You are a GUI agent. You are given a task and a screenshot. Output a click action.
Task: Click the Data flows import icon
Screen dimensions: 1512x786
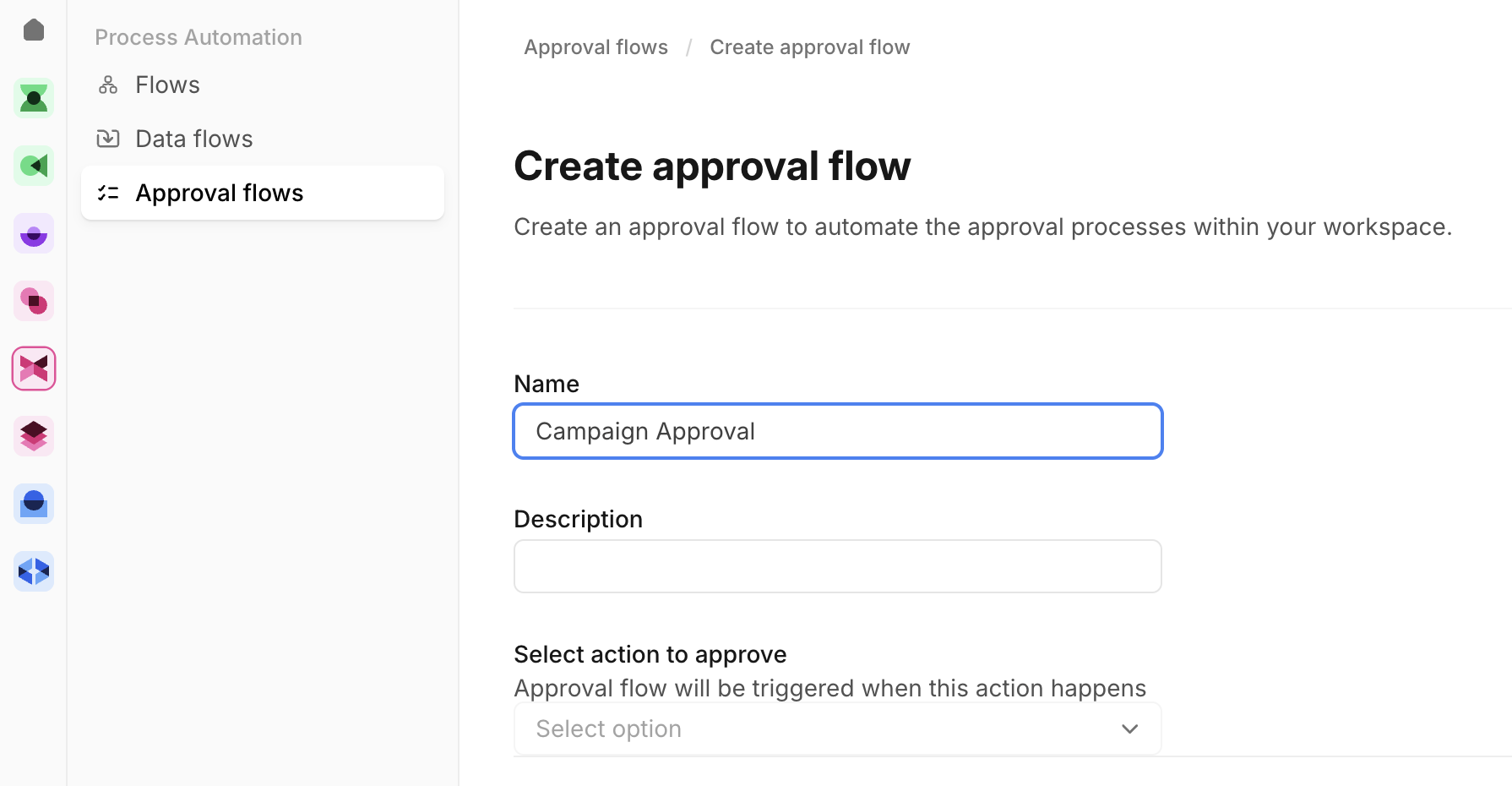point(108,139)
